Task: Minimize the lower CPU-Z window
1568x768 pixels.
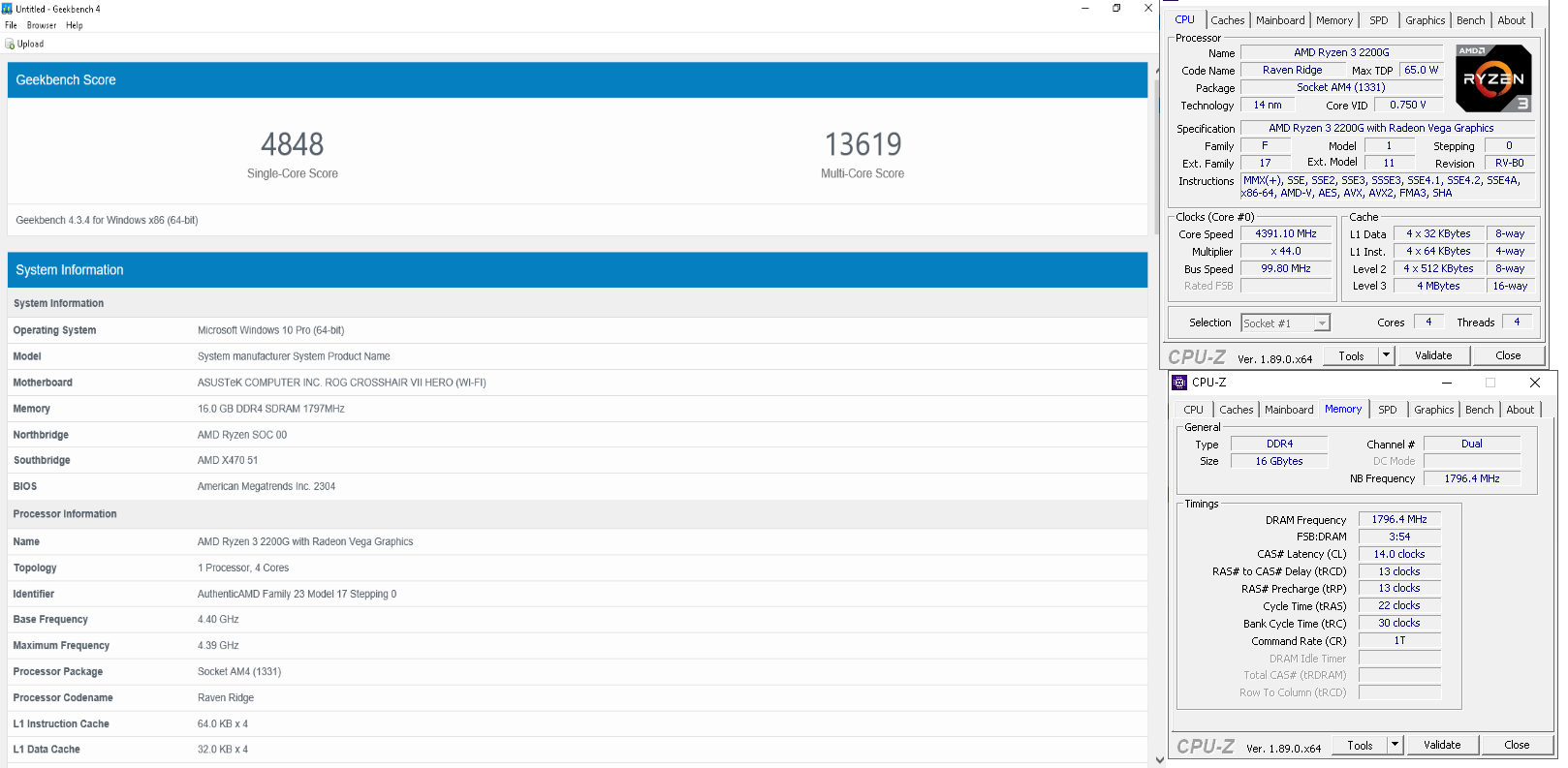Action: tap(1447, 383)
